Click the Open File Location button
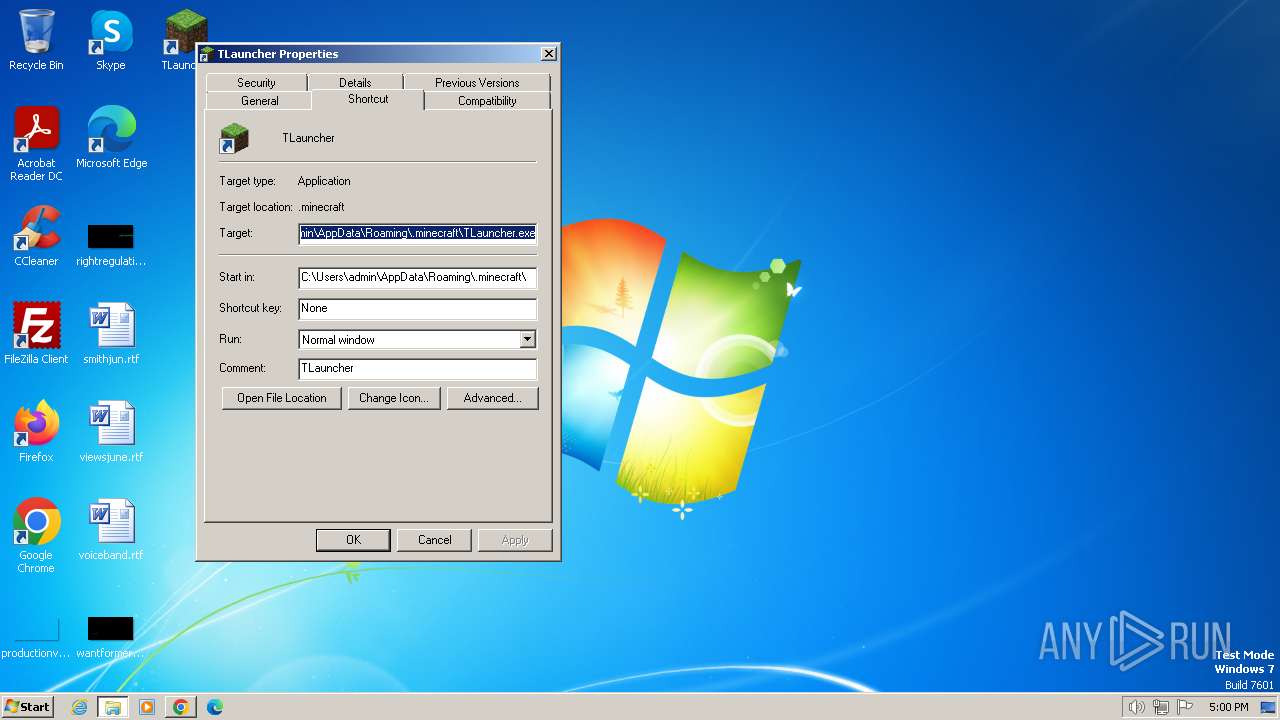The height and width of the screenshot is (720, 1280). click(282, 398)
